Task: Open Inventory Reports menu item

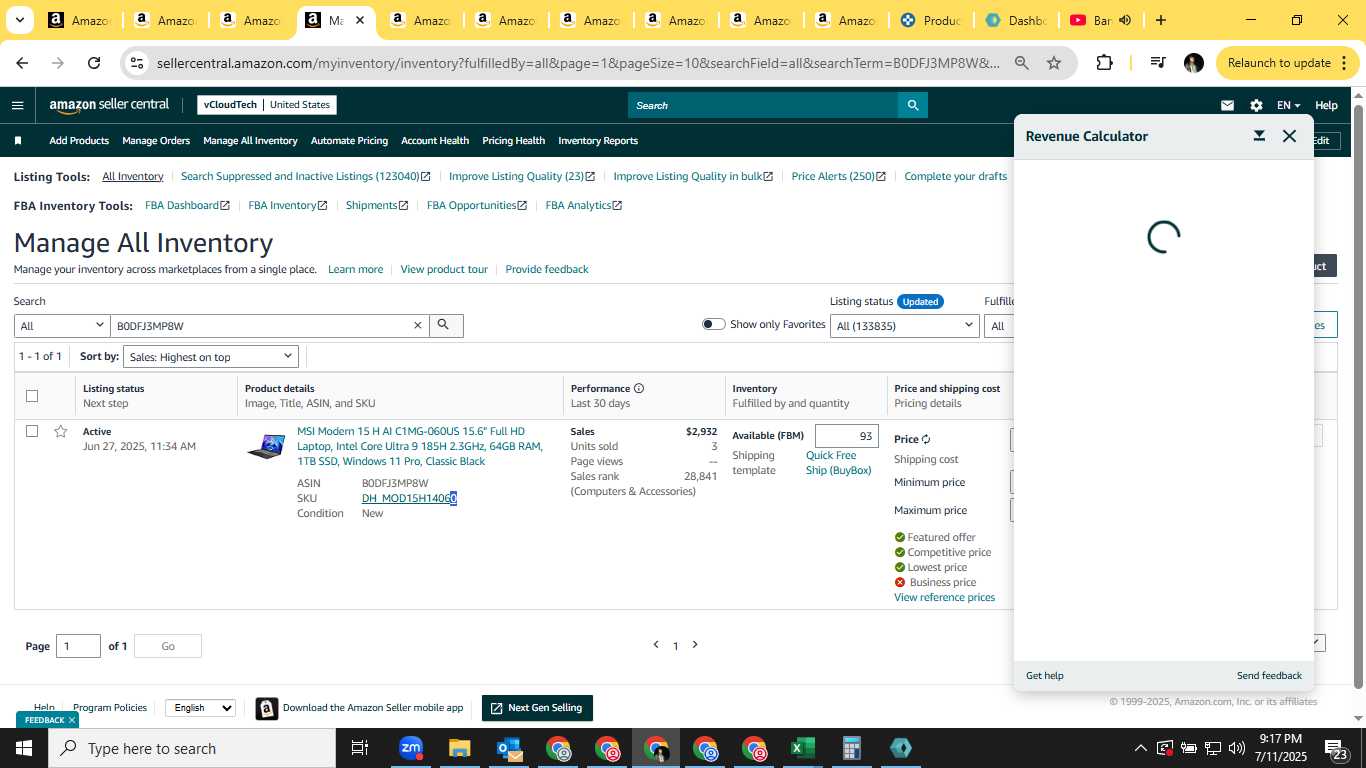Action: click(x=598, y=141)
